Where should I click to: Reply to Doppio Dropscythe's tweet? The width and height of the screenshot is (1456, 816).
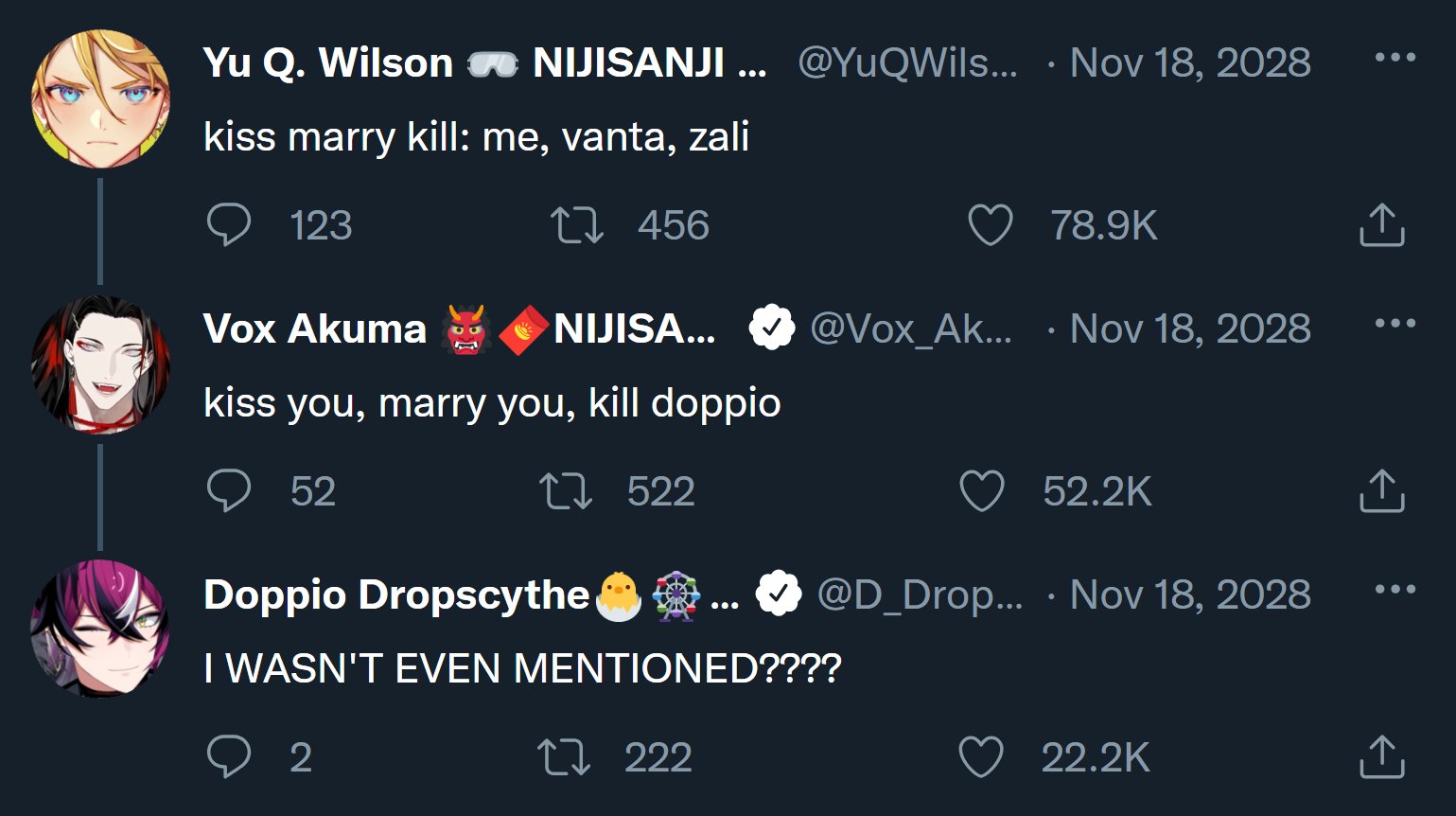coord(229,757)
